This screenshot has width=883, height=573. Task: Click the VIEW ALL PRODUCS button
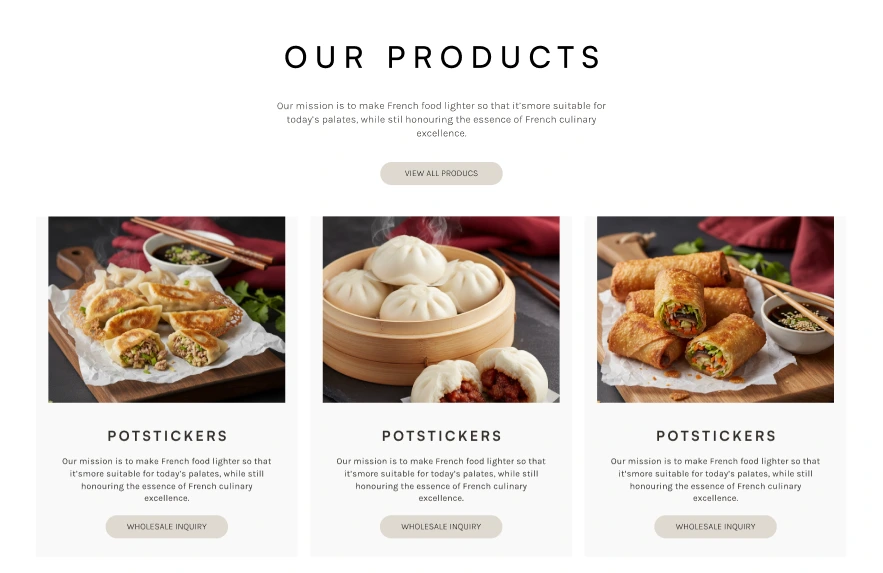[441, 173]
